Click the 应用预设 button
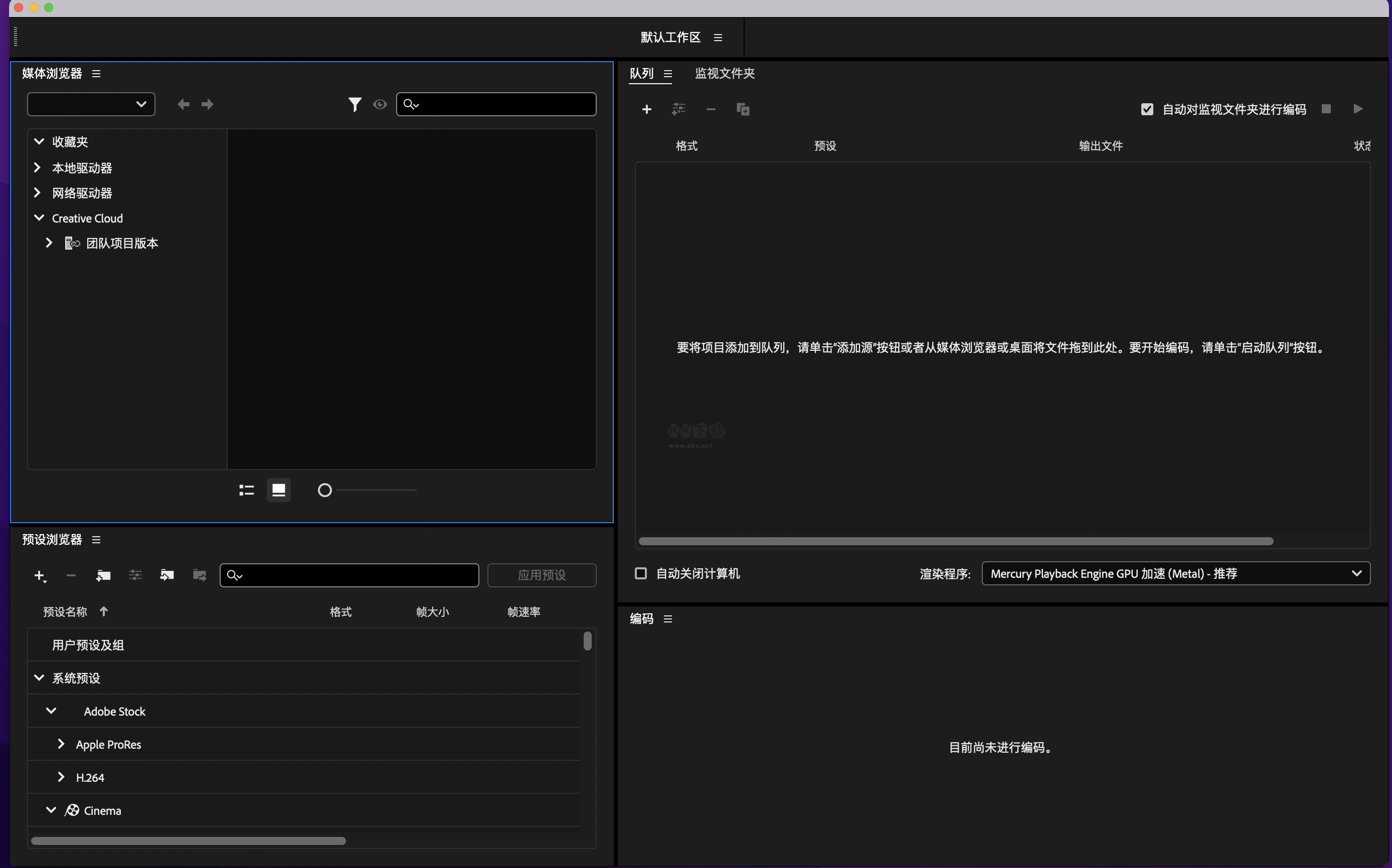1392x868 pixels. tap(542, 575)
